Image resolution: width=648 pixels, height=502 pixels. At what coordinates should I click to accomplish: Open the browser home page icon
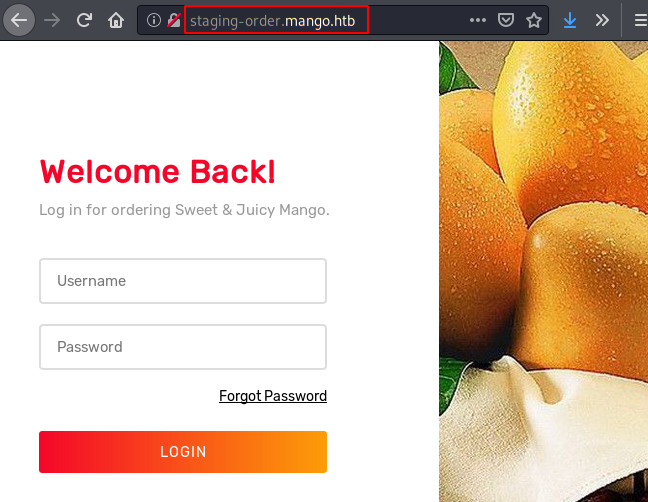click(x=116, y=20)
